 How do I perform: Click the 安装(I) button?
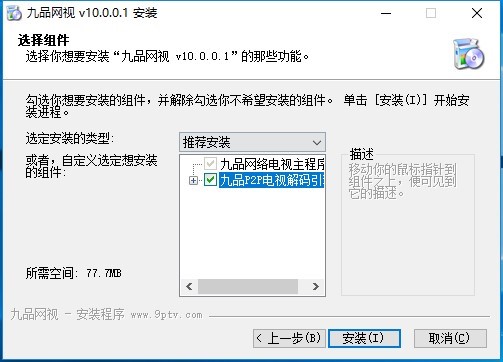click(x=364, y=338)
